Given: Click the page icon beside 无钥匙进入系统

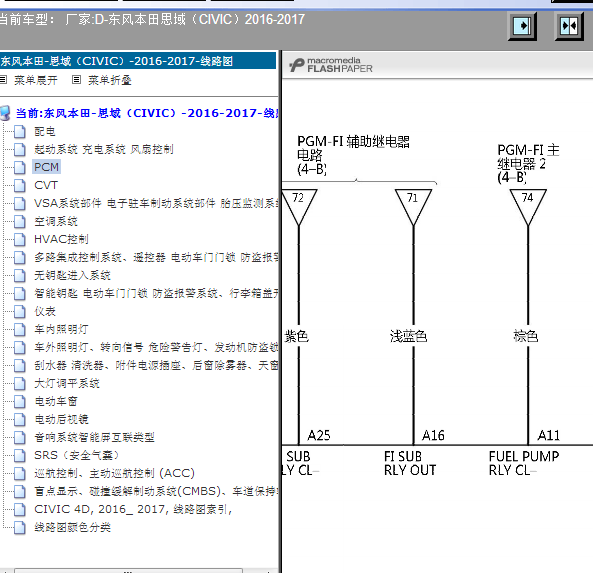Looking at the screenshot, I should click(20, 276).
